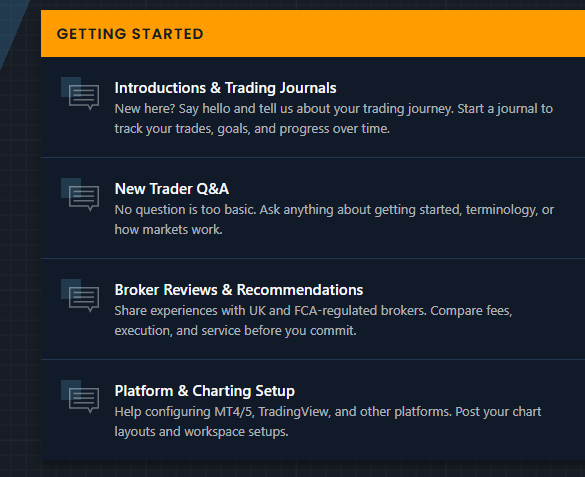
Task: Open the Platform & Charting Setup forum
Action: 204,391
